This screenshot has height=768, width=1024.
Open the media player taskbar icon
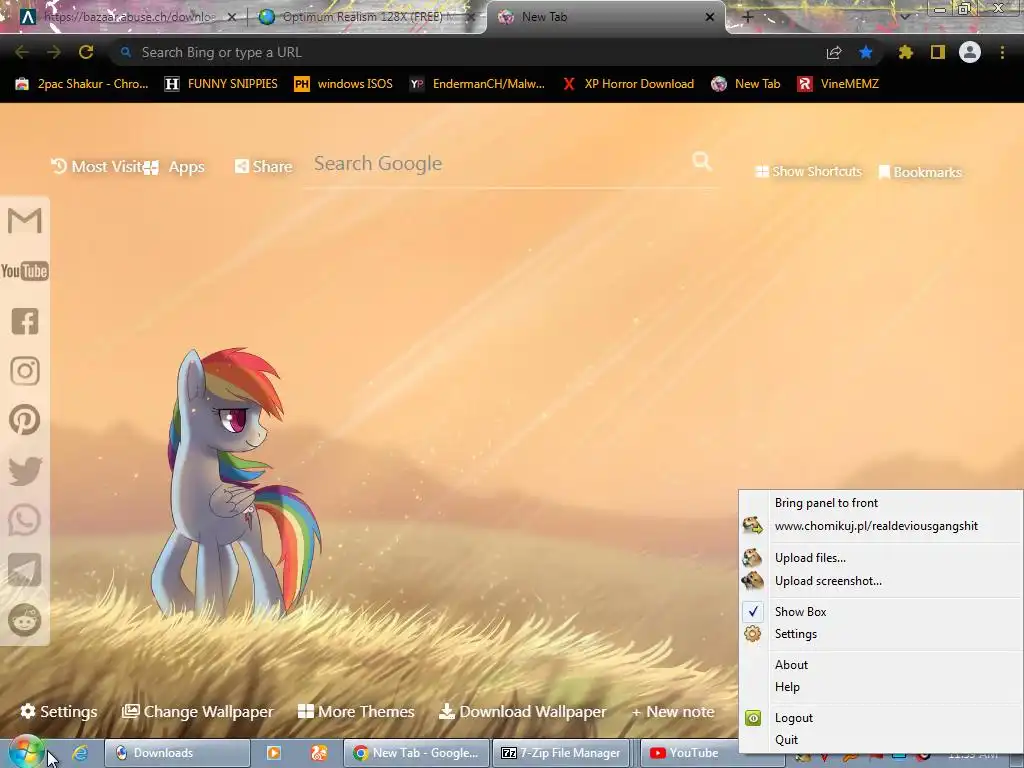(274, 753)
